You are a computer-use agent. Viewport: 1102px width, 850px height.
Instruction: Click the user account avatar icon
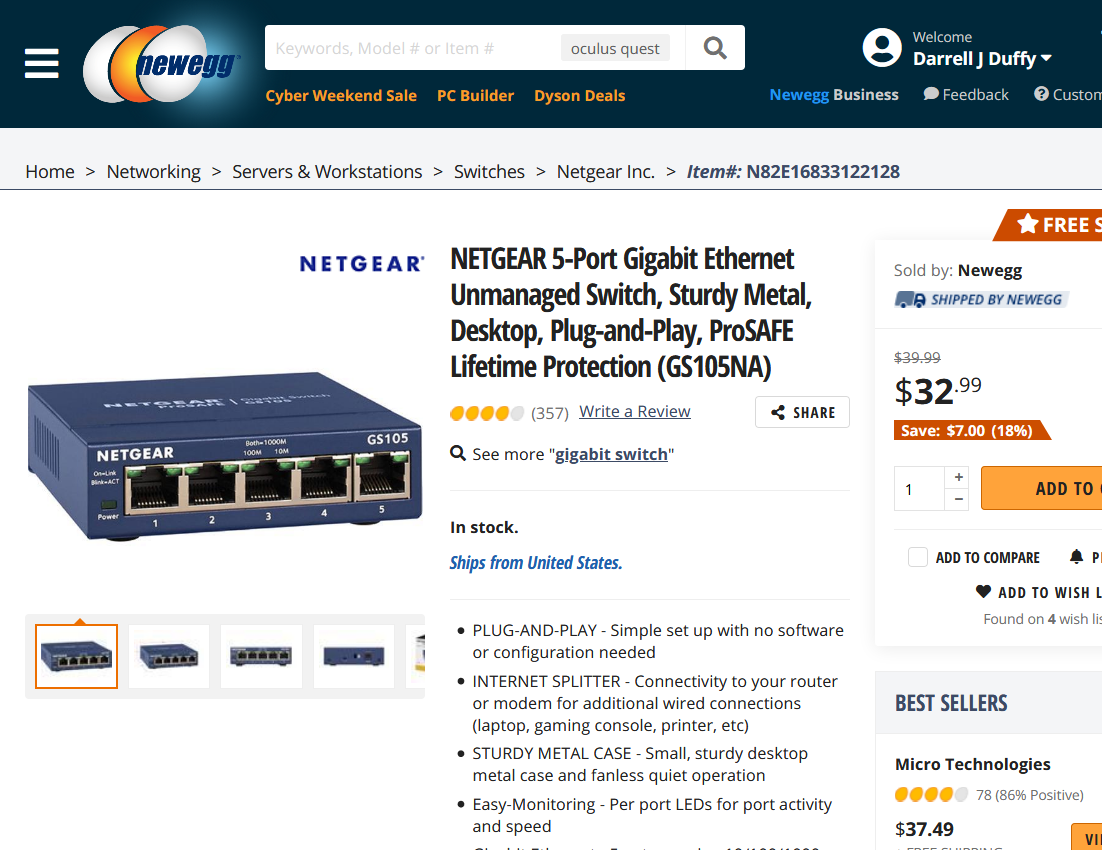click(881, 48)
